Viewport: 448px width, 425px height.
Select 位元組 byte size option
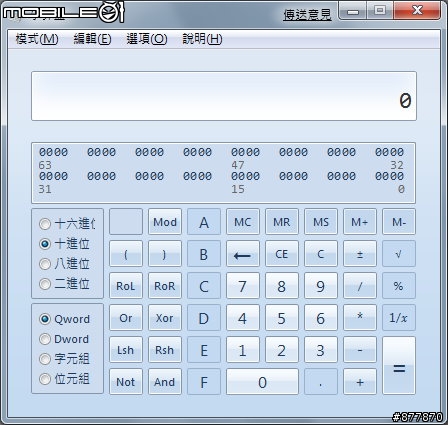[45, 379]
